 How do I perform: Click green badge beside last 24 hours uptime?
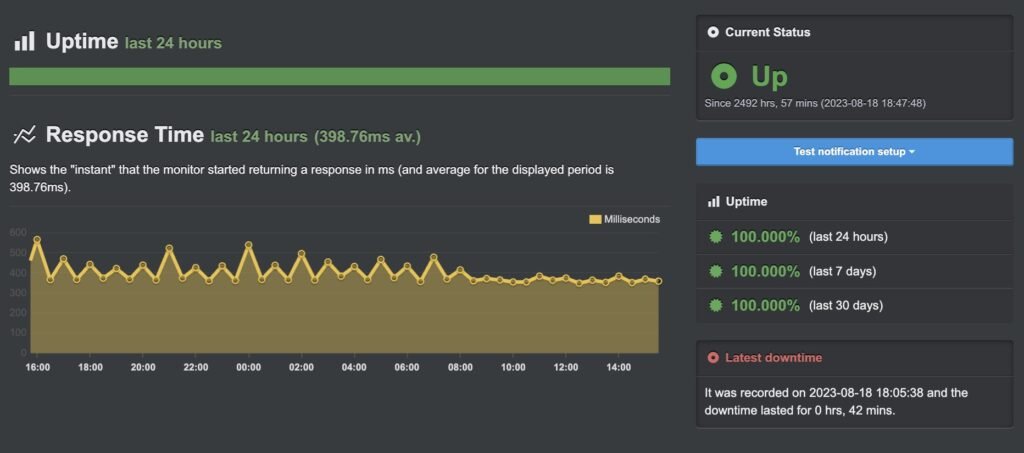[716, 237]
